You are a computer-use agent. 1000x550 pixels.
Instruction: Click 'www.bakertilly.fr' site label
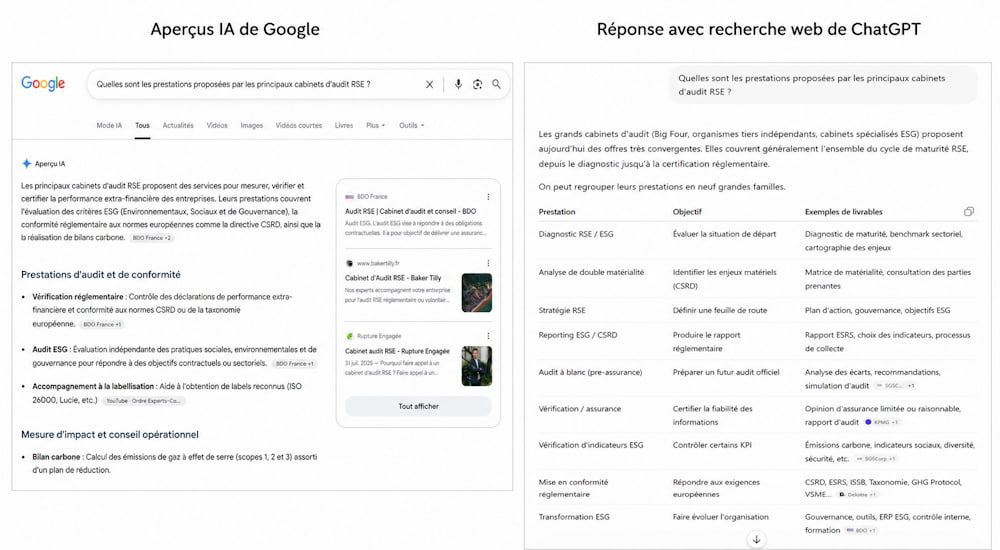378,263
